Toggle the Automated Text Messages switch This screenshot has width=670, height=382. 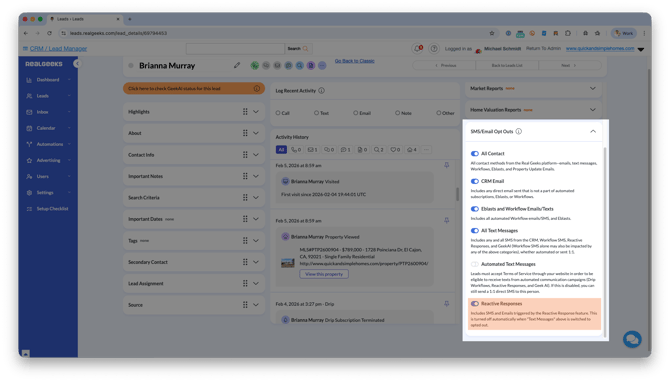point(474,264)
